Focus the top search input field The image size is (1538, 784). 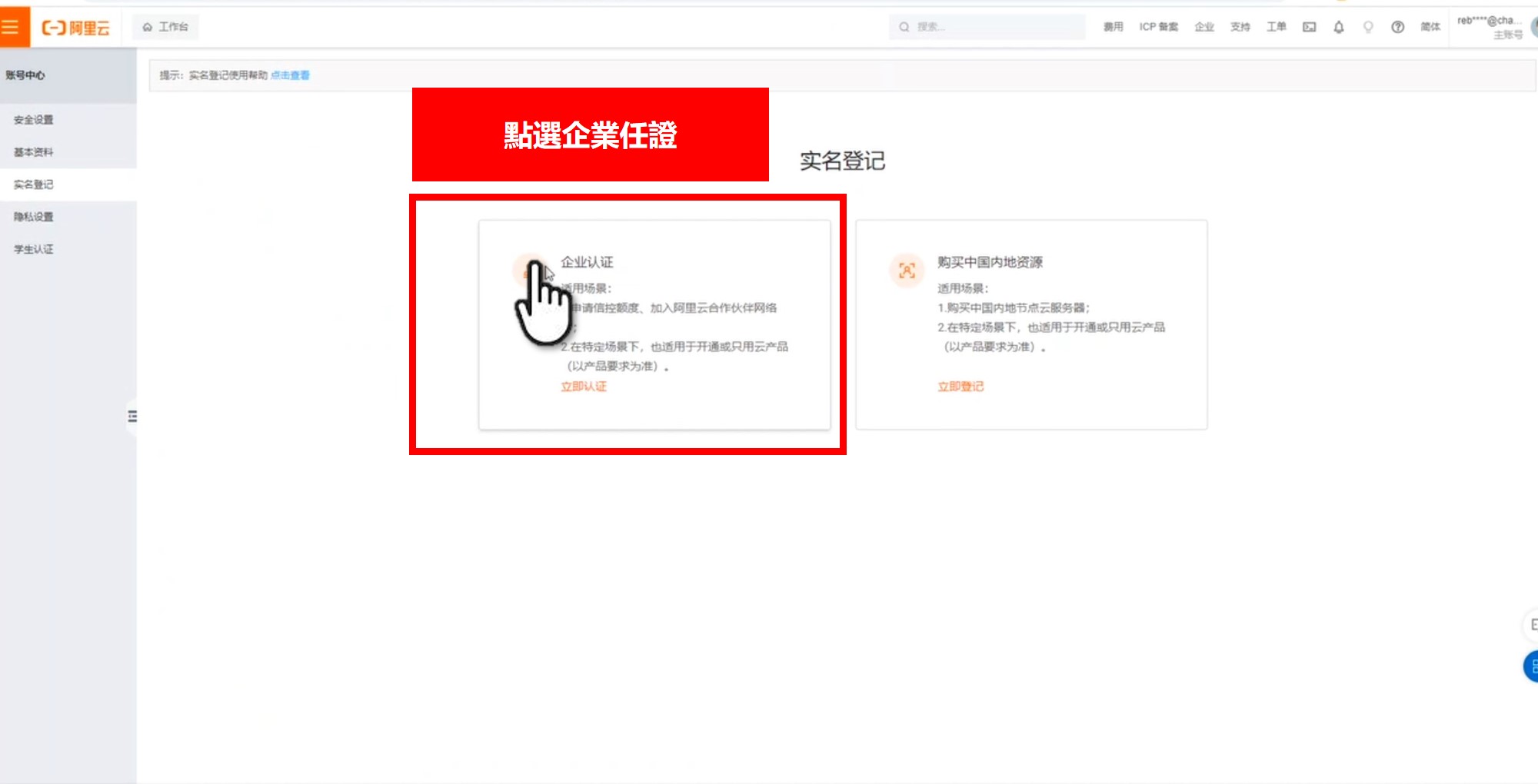992,27
